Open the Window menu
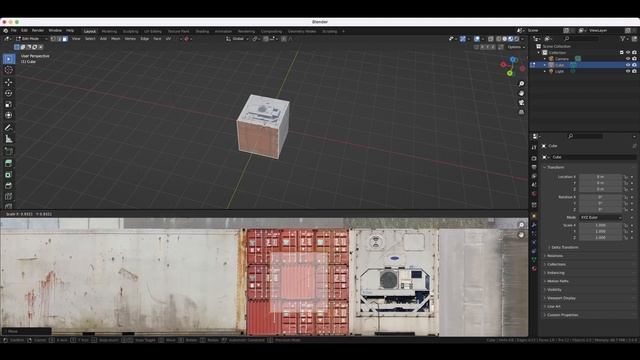Screen dimensions: 640x360 click(55, 31)
